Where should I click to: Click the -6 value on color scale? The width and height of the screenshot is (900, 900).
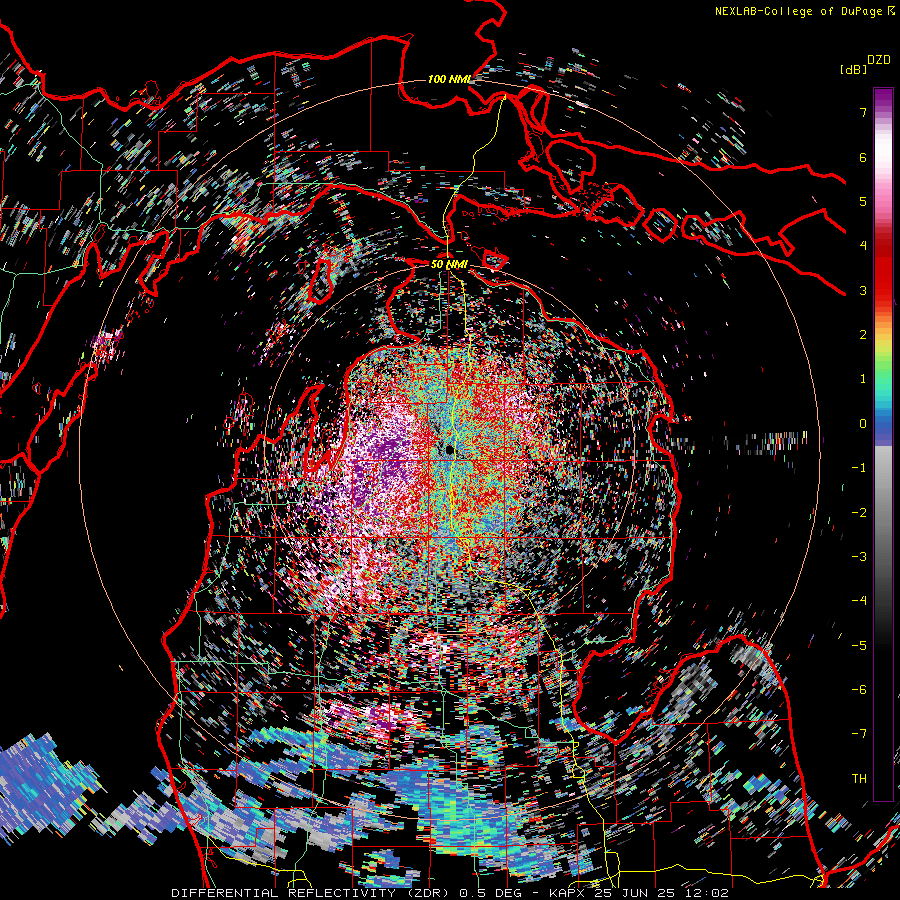859,690
